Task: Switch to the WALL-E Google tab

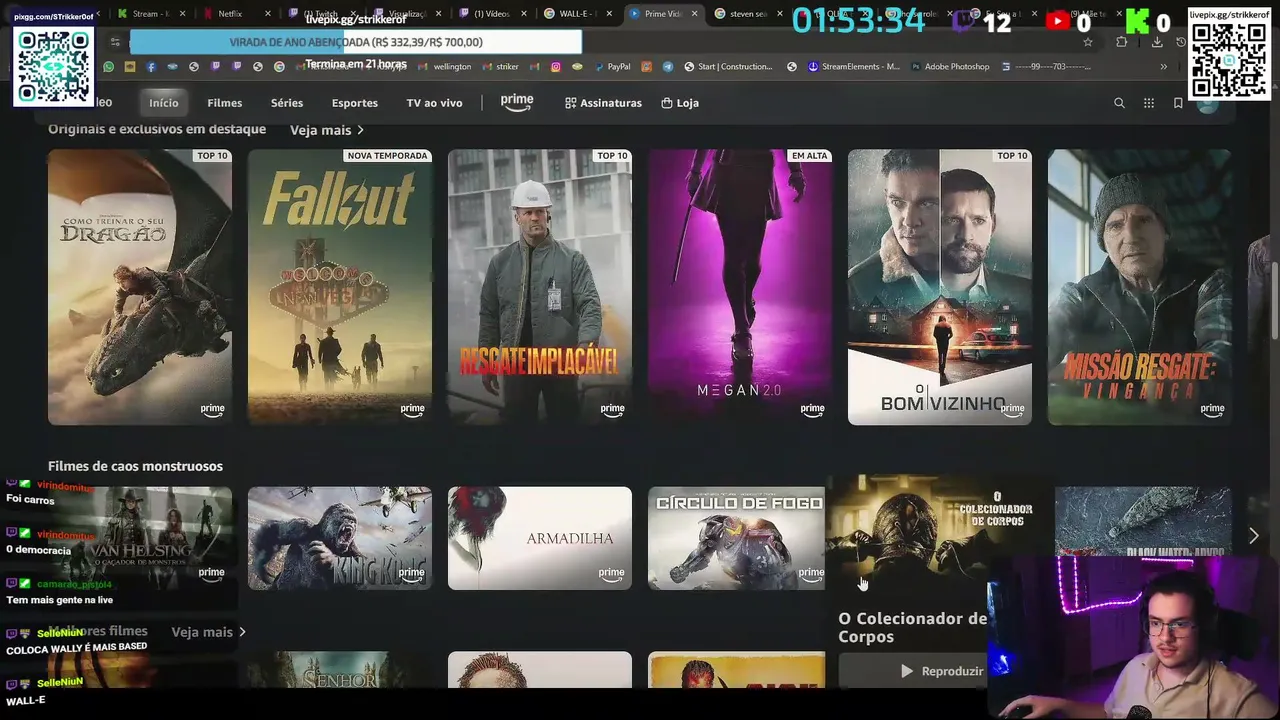Action: point(575,14)
